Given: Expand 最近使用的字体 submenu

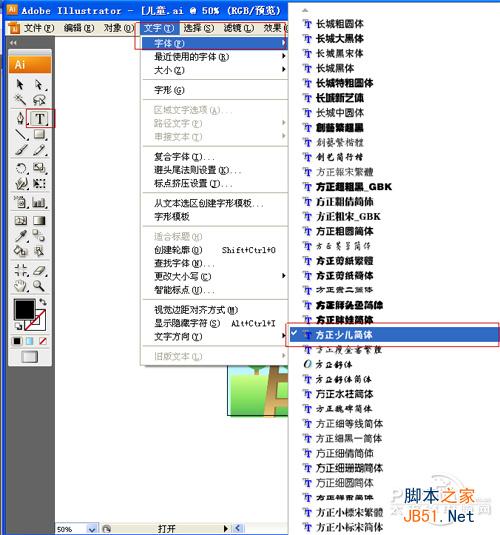Looking at the screenshot, I should pos(214,57).
